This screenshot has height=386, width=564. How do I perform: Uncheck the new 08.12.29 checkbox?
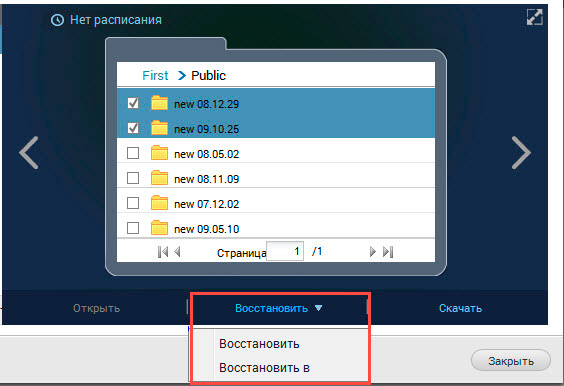(133, 103)
